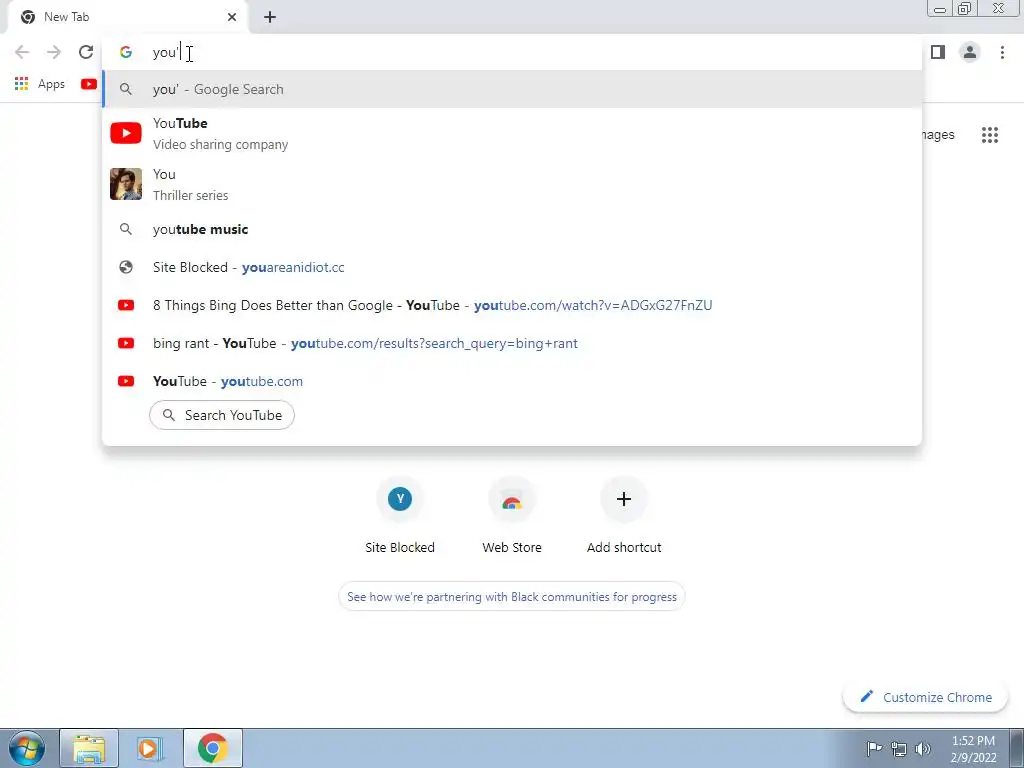Click the You series thumbnail image
The height and width of the screenshot is (768, 1024).
[x=126, y=184]
